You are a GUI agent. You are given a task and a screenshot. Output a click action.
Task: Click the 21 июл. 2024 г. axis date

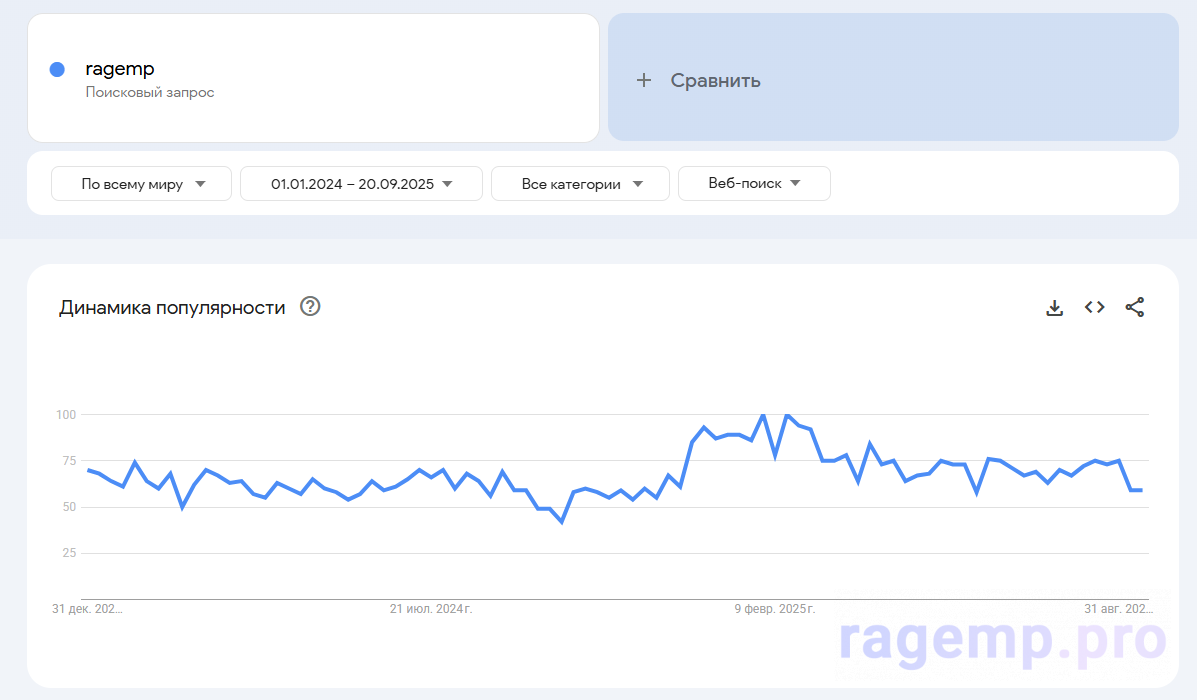(431, 608)
